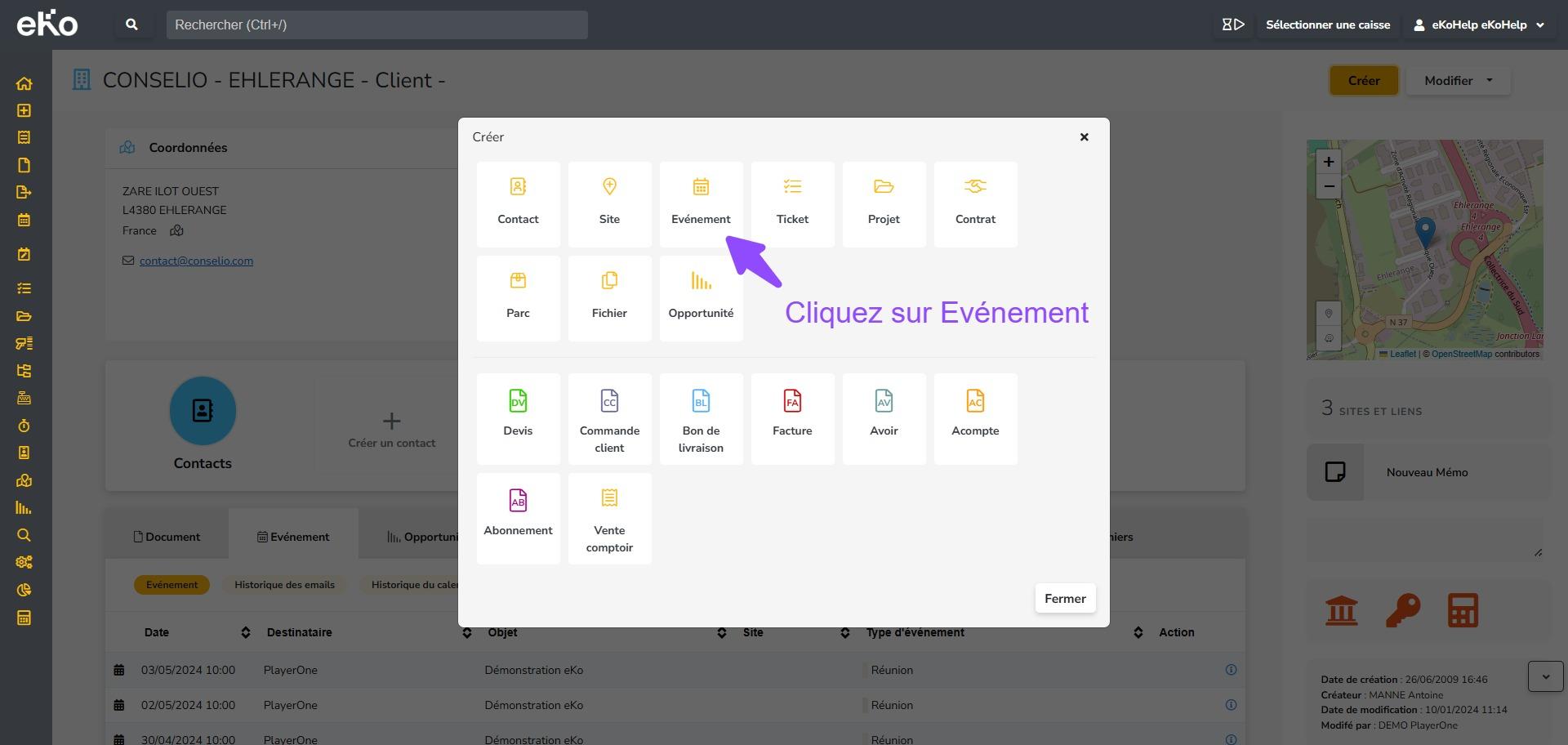The height and width of the screenshot is (745, 1568).
Task: Click the home icon in left sidebar
Action: click(x=24, y=83)
